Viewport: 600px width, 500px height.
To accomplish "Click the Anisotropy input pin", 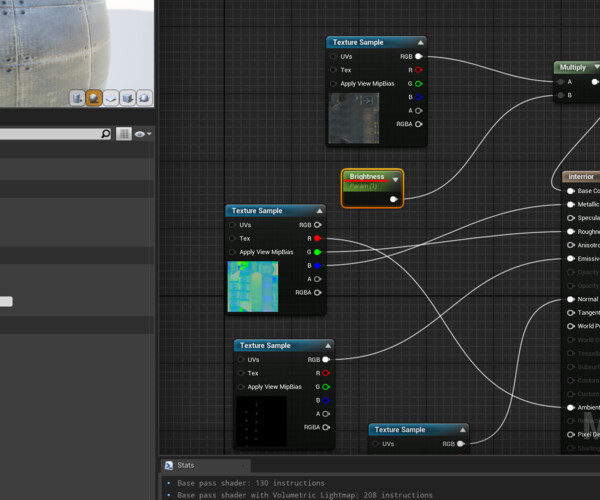I will pos(571,245).
